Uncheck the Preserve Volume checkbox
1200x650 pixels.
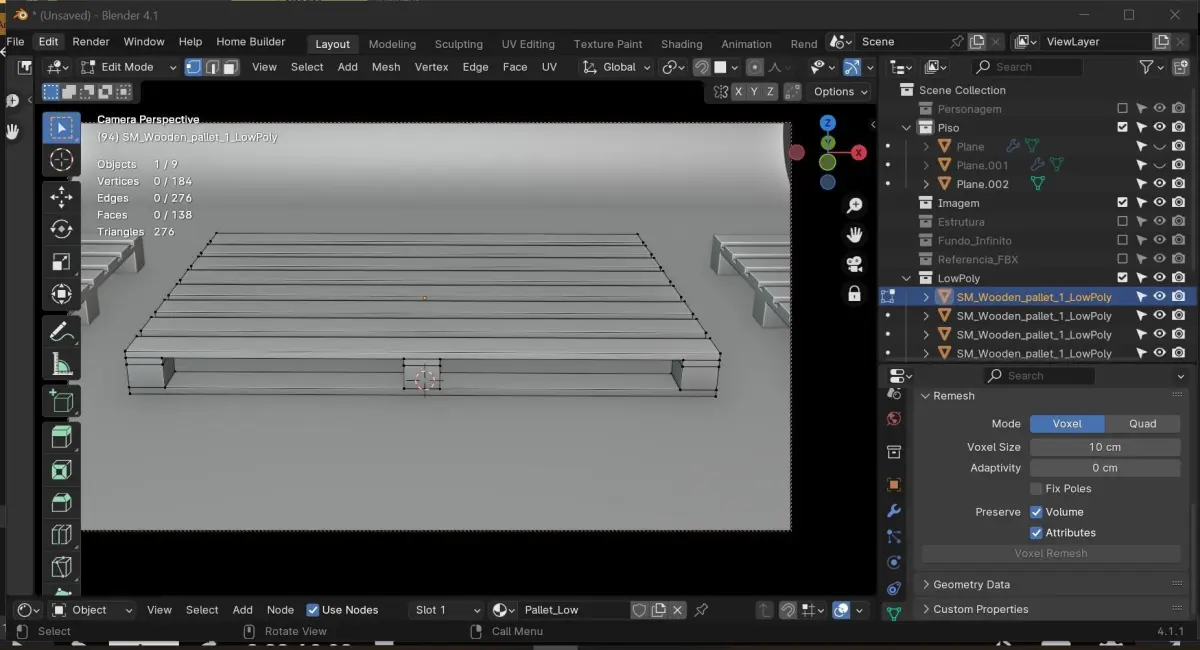(1036, 512)
